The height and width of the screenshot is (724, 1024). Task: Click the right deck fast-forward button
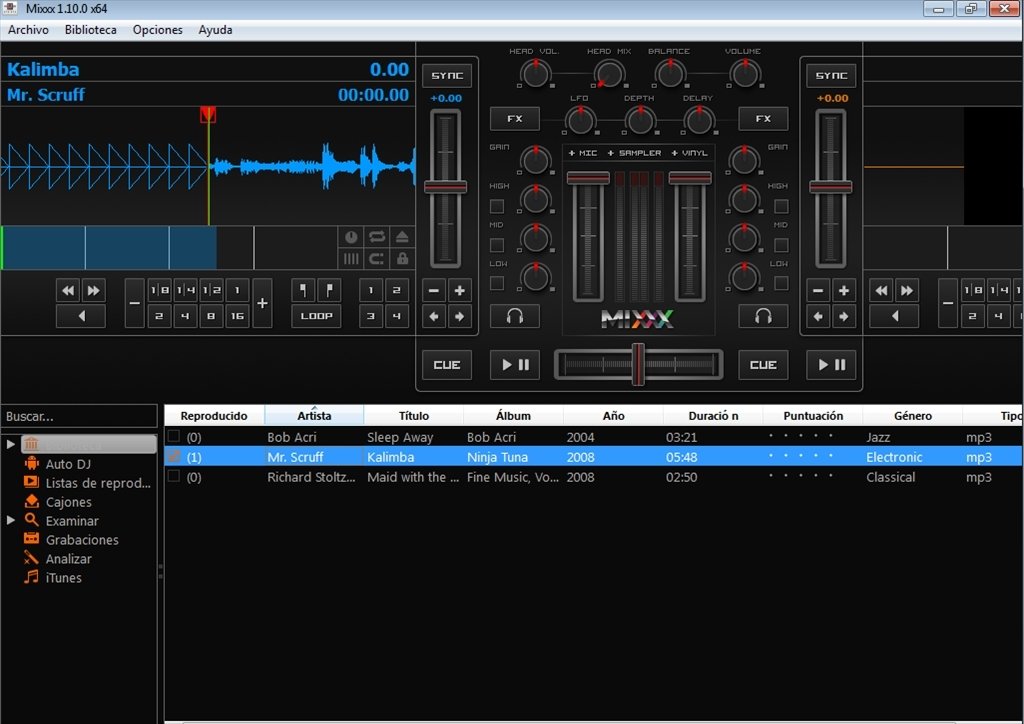point(906,291)
